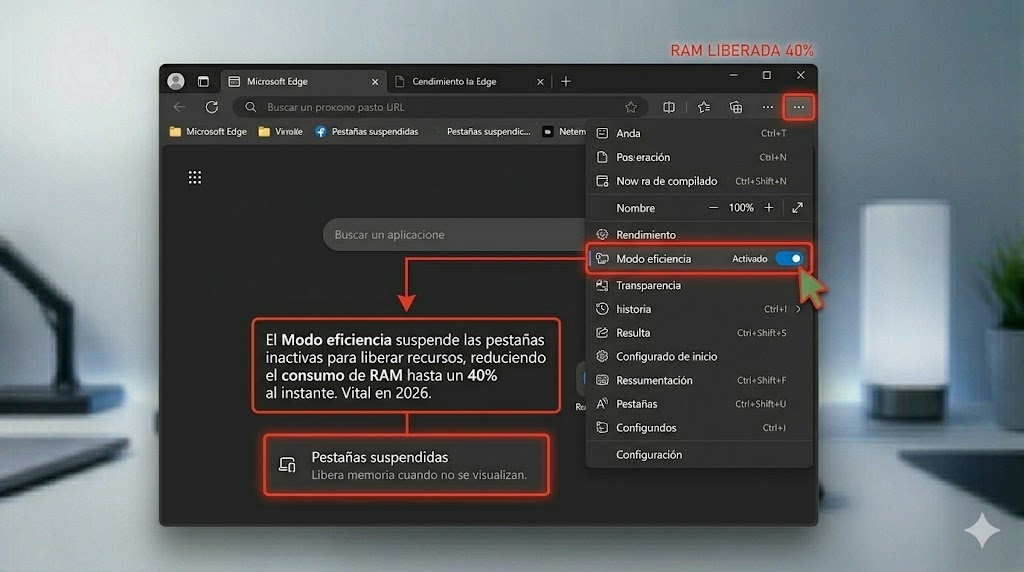
Task: Open the highlighted Settings and more menu
Action: coord(799,107)
